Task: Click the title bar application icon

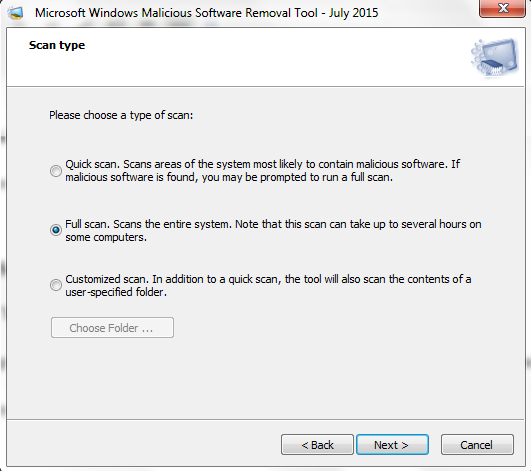Action: point(16,13)
